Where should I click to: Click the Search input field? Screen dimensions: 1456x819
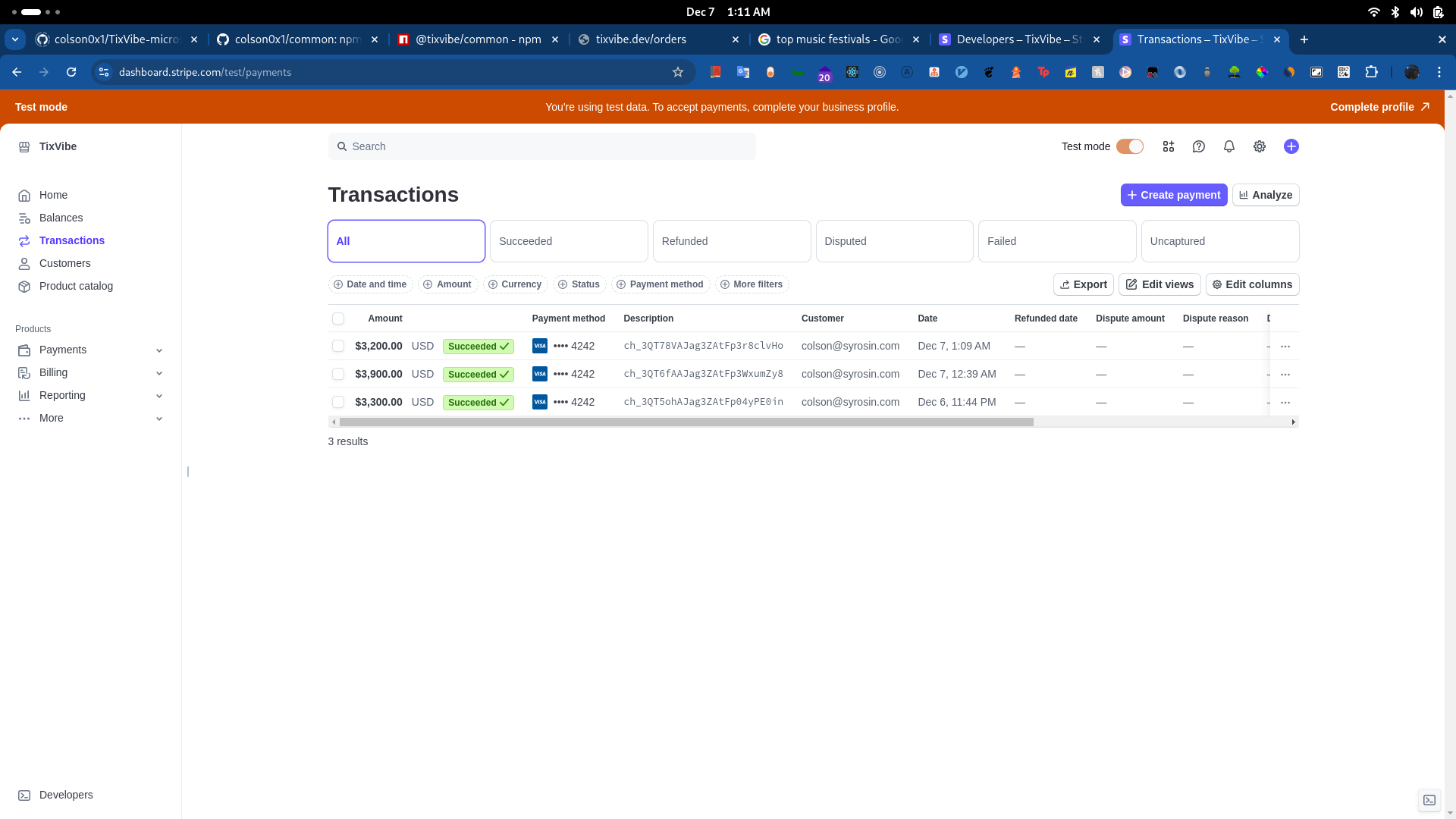[542, 146]
